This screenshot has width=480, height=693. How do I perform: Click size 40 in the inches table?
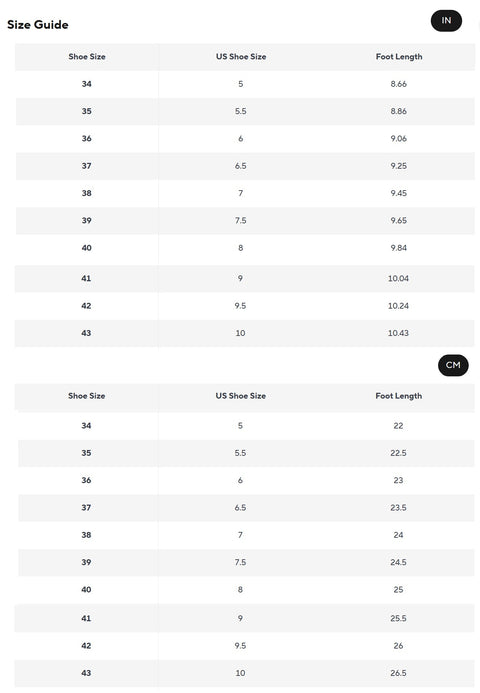point(87,248)
